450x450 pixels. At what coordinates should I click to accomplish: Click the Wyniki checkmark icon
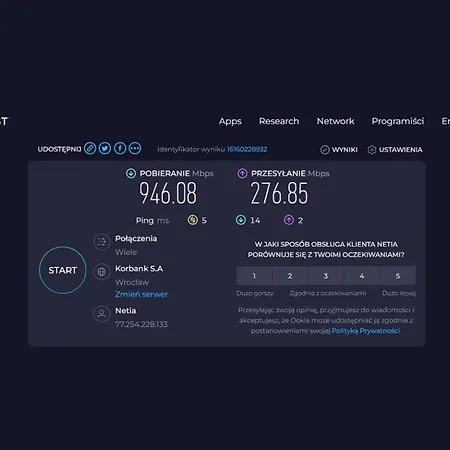pyautogui.click(x=325, y=150)
